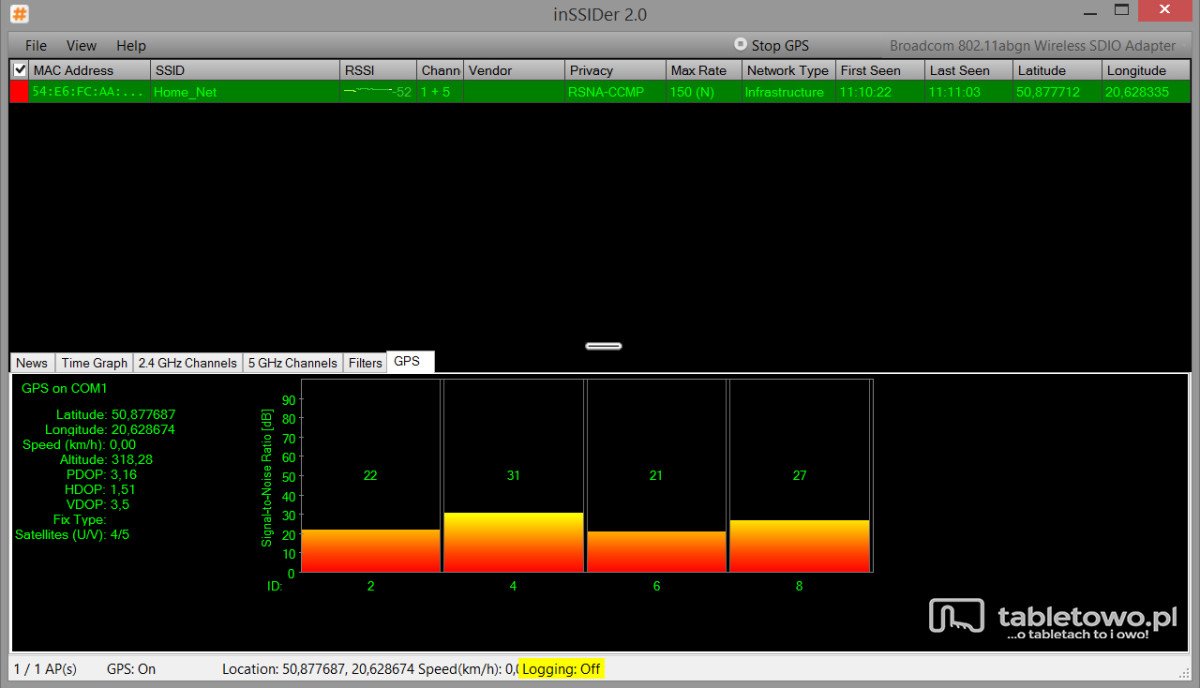Click the Altitude value 318,28
Screen dimensions: 1200x688
pyautogui.click(x=132, y=459)
